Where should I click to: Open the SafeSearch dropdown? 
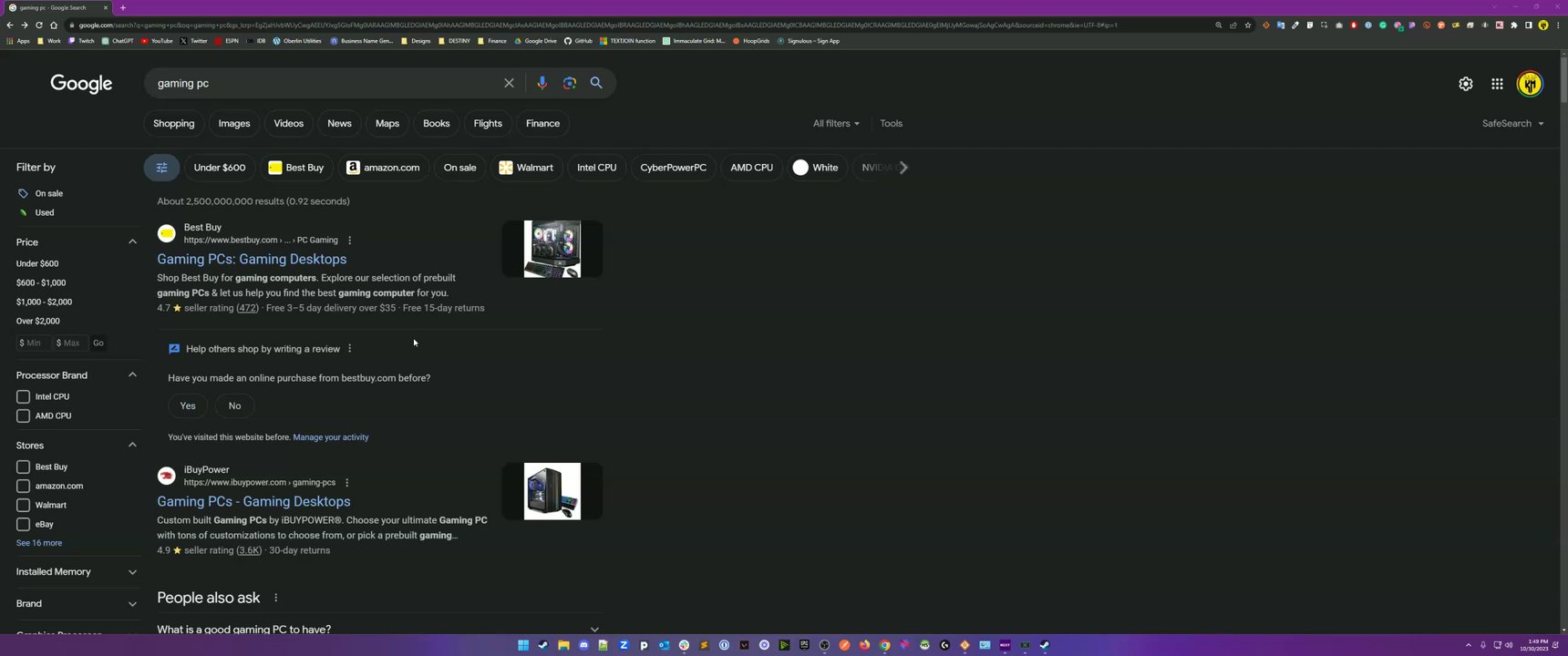pos(1513,124)
